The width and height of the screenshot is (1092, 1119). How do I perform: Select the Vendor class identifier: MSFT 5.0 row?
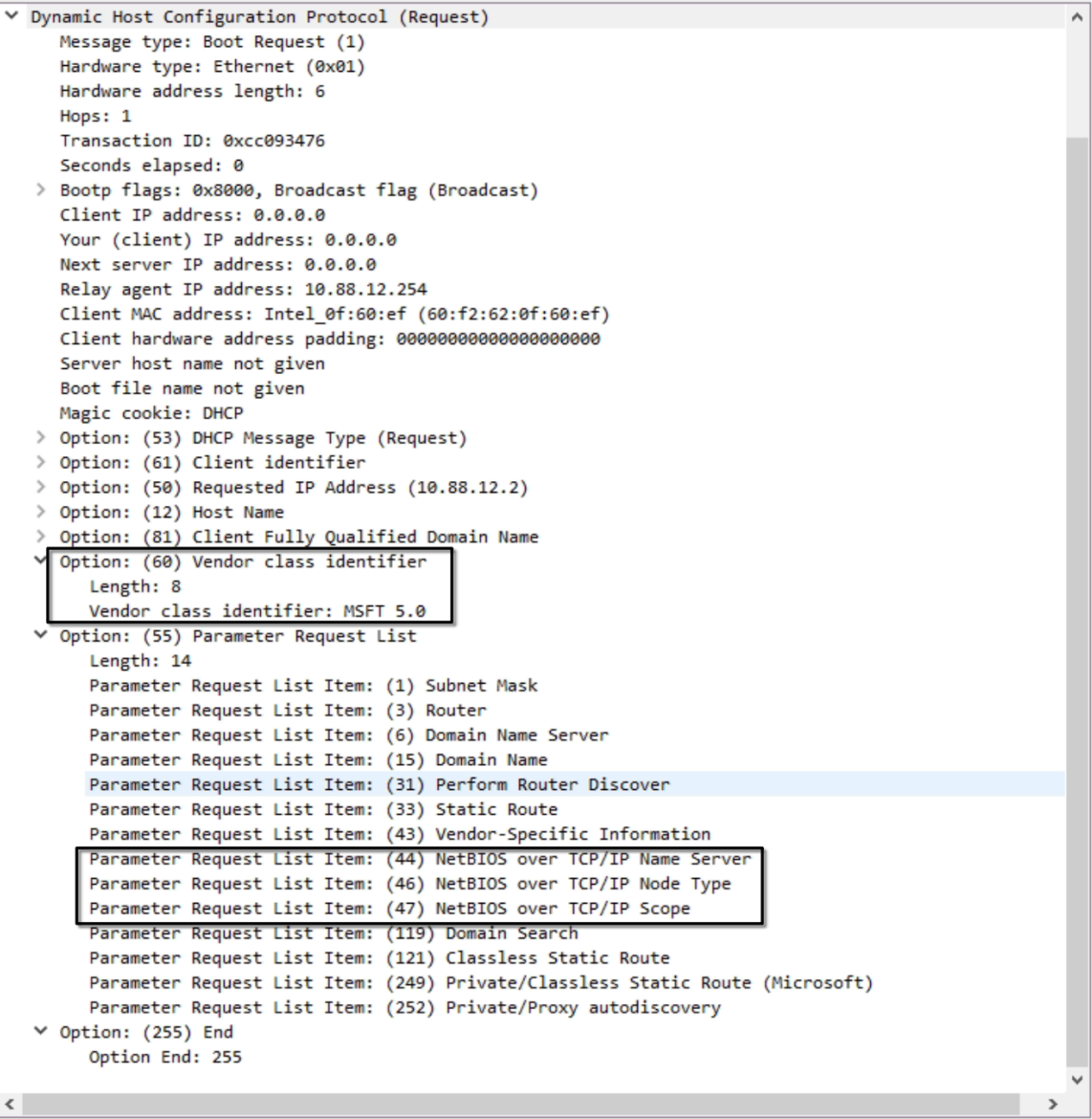[x=257, y=611]
